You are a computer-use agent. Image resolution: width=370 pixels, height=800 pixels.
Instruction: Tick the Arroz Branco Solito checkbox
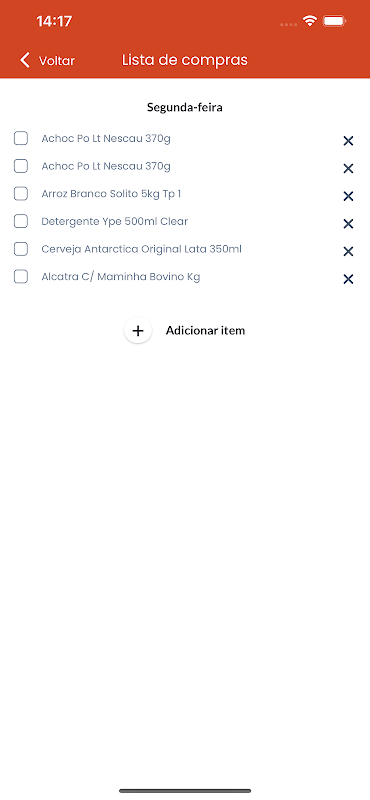tap(21, 193)
